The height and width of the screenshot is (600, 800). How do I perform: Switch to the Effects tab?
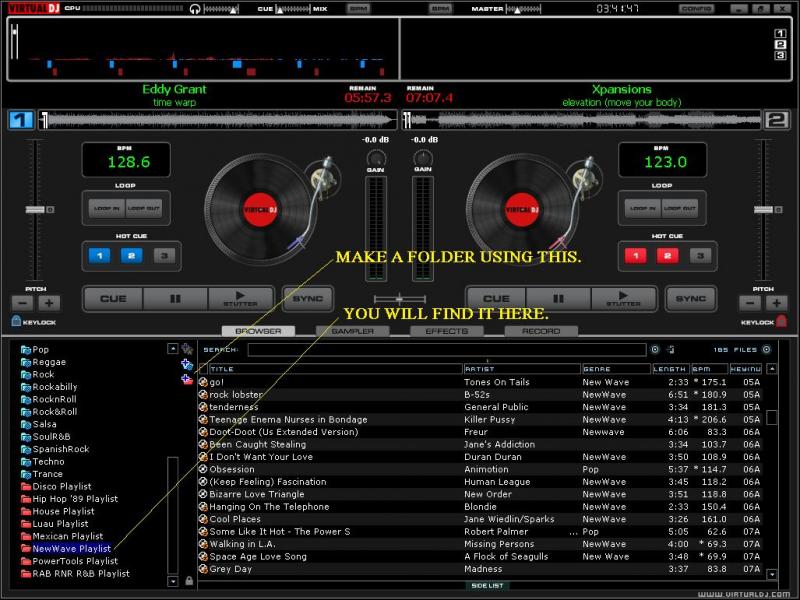pyautogui.click(x=446, y=331)
